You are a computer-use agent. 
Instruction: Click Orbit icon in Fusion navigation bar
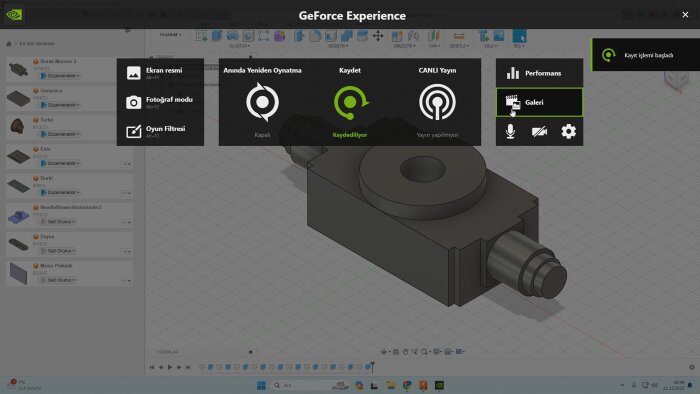384,352
